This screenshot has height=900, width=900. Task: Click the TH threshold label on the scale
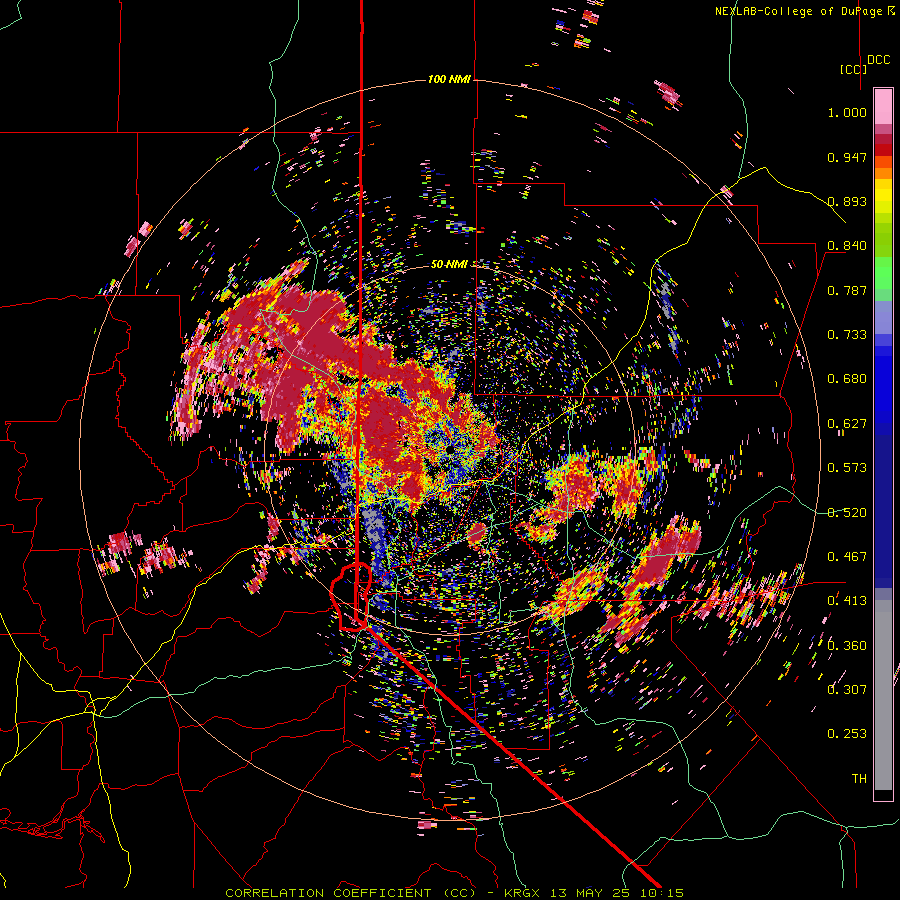[859, 779]
